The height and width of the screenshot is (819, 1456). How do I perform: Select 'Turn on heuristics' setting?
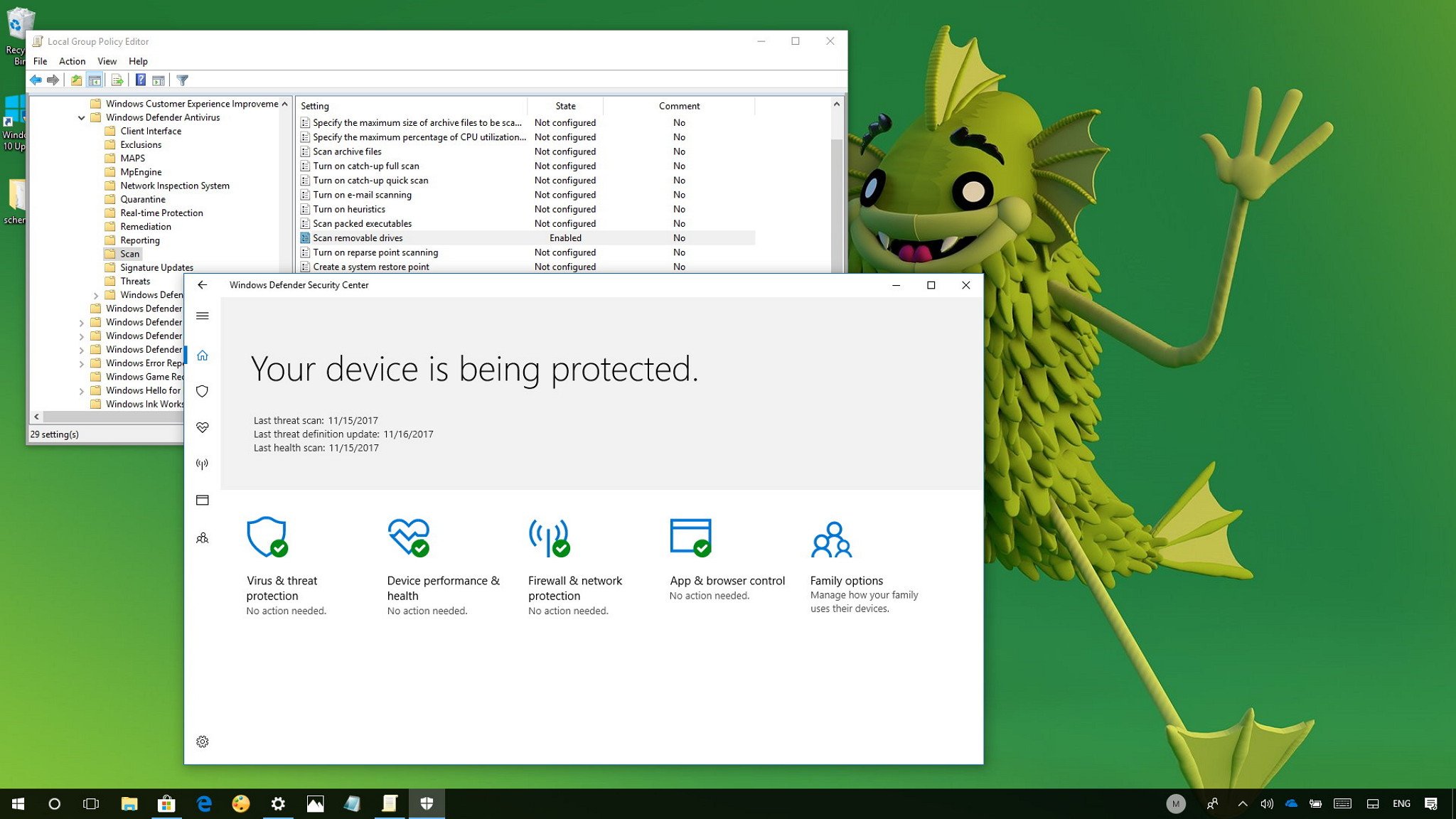[x=527, y=209]
